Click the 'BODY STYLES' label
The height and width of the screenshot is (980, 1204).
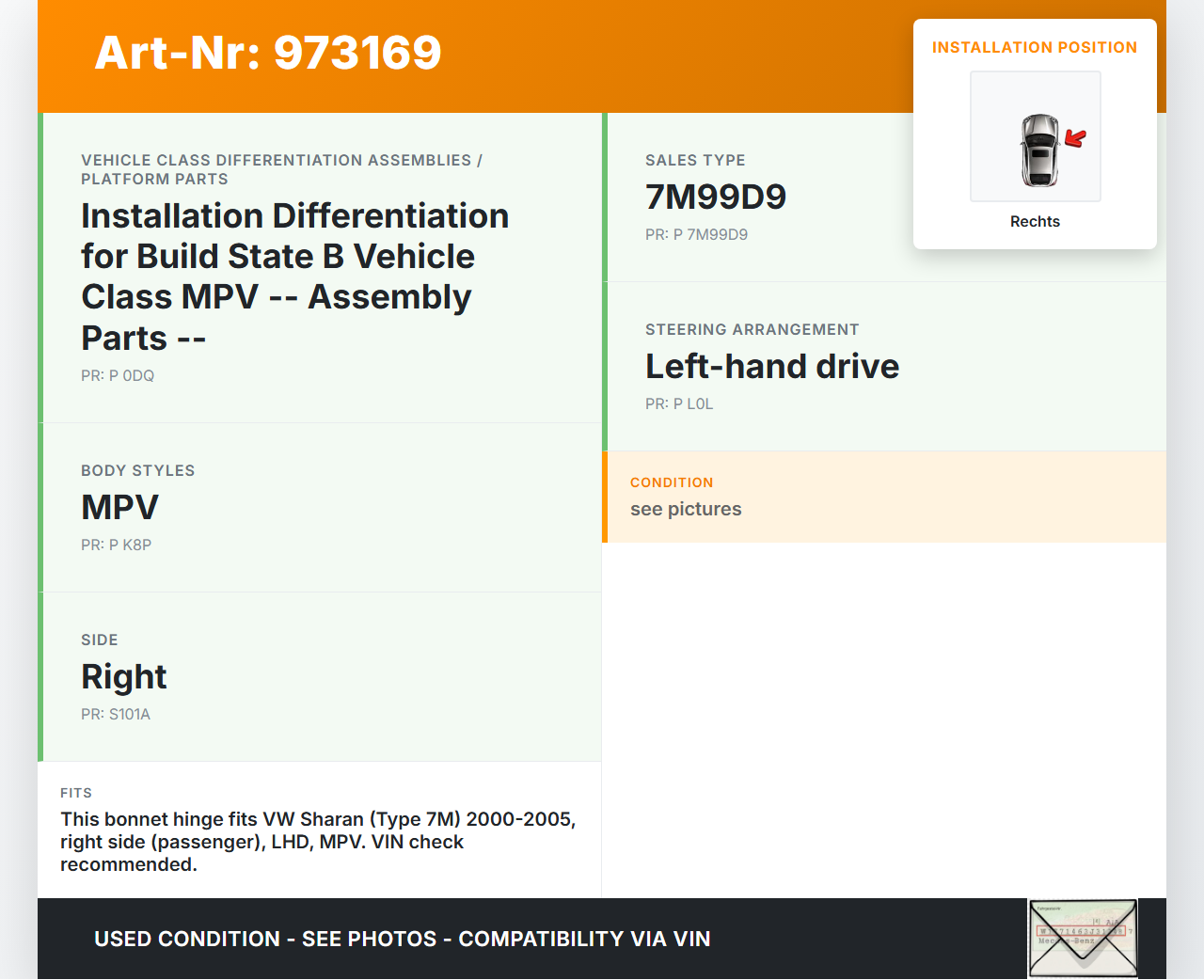pyautogui.click(x=138, y=470)
